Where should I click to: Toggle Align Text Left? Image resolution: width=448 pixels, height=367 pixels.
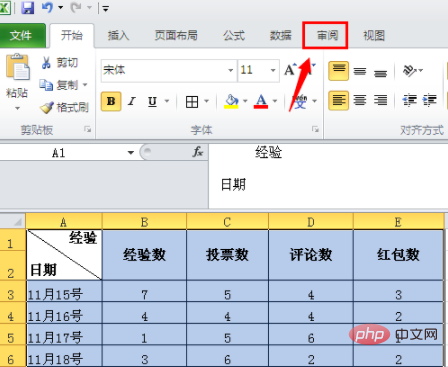[339, 100]
